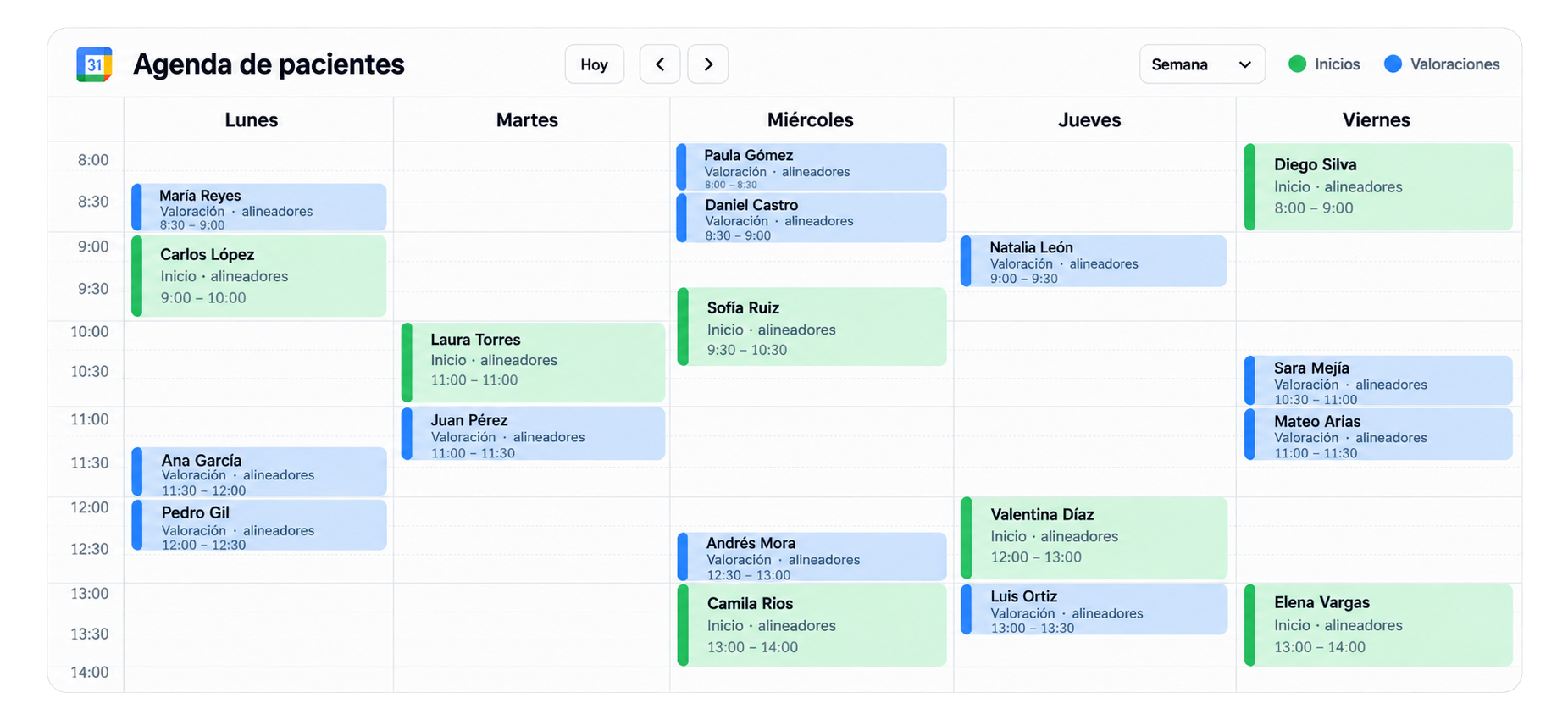This screenshot has height=720, width=1568.
Task: Open Pedro Gil valoración appointment
Action: coord(259,525)
